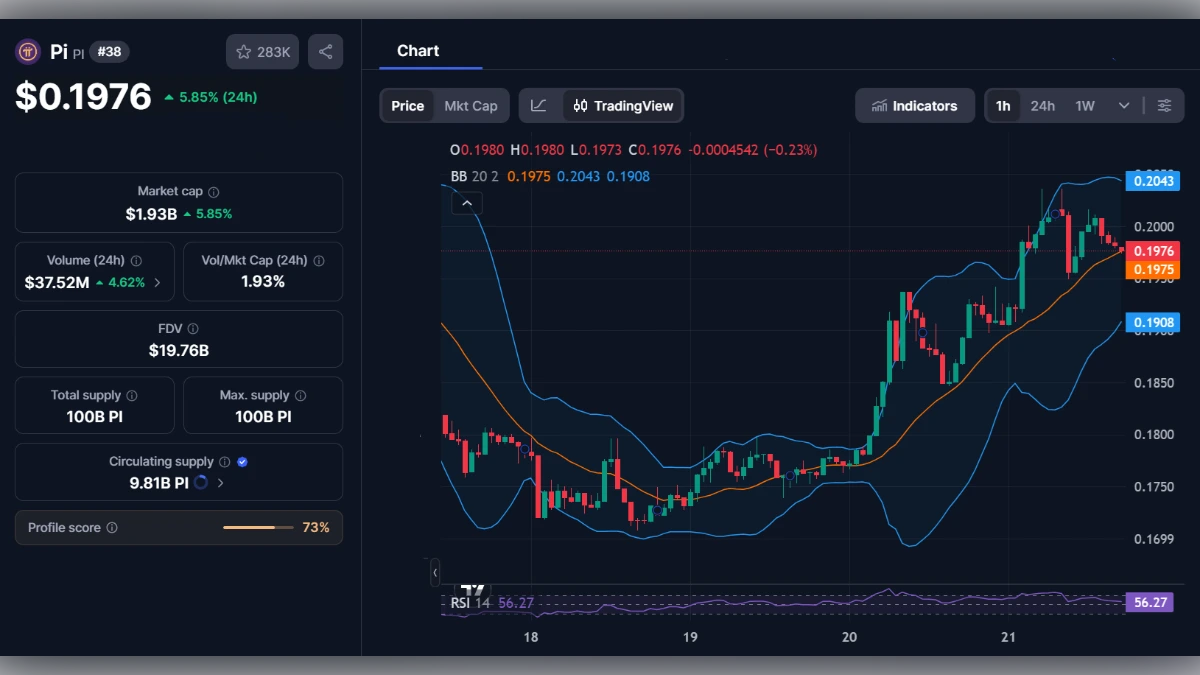Open chart settings sliders icon
The height and width of the screenshot is (675, 1200).
[1164, 106]
